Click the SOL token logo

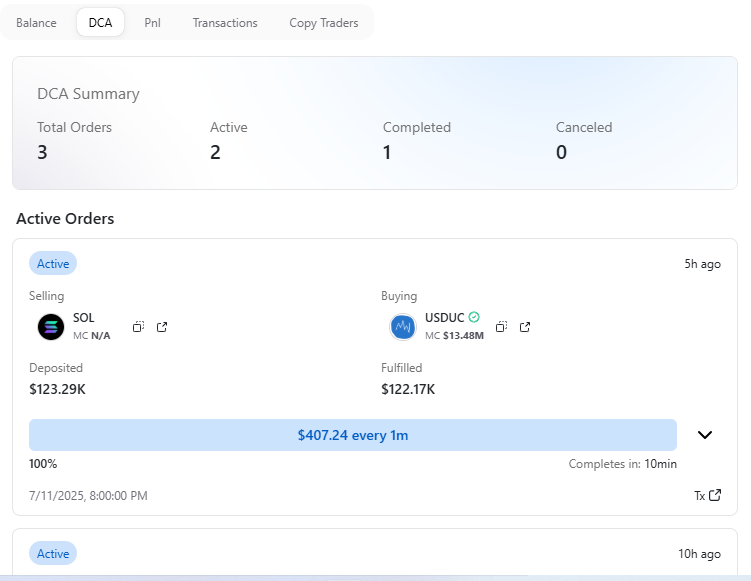(51, 327)
